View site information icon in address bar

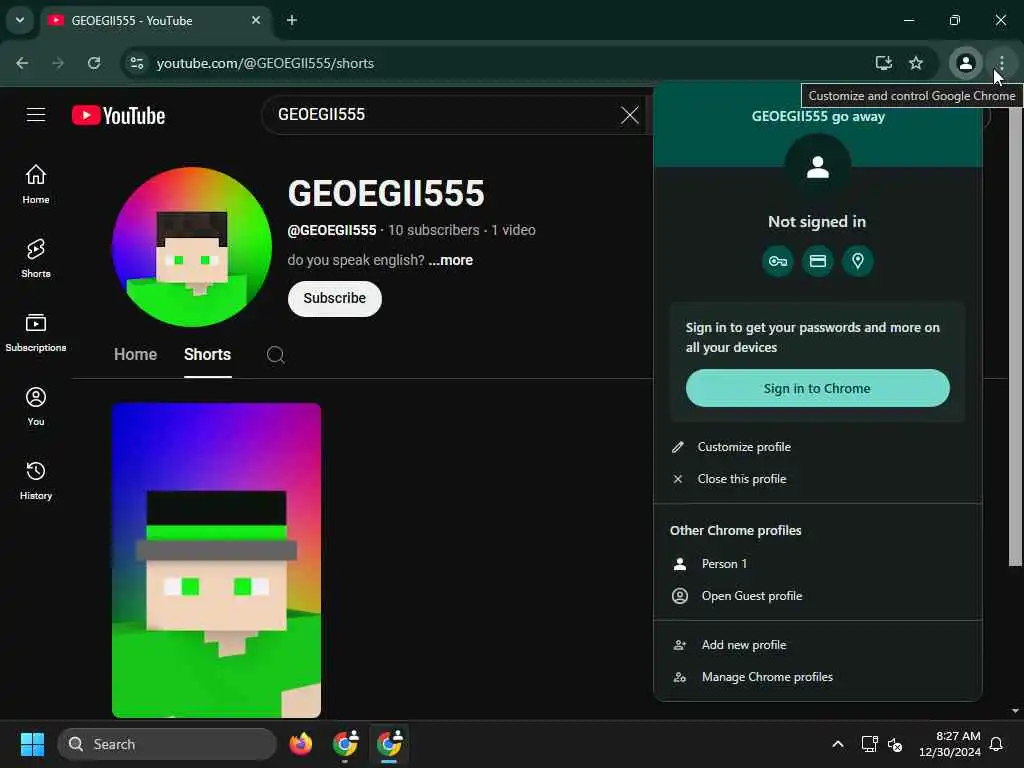tap(136, 63)
